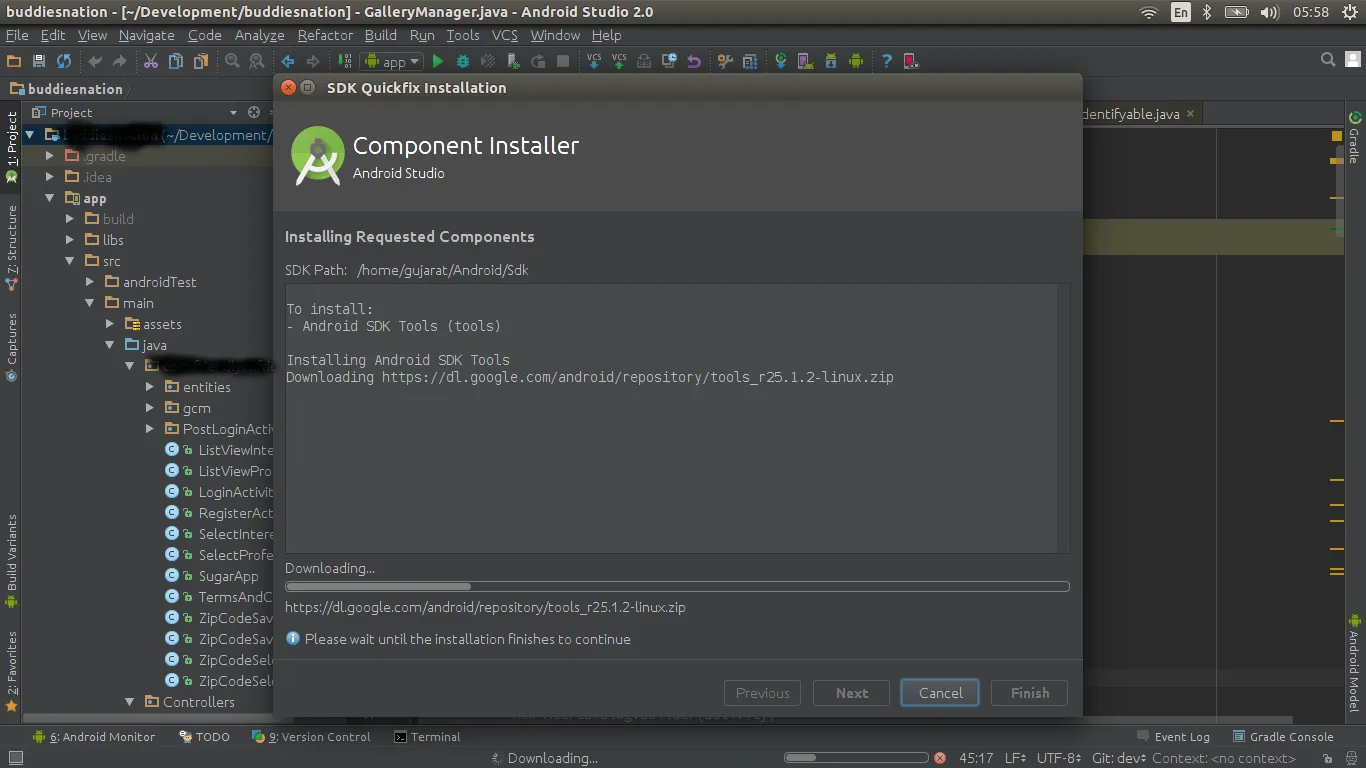Expand the libs folder node
The width and height of the screenshot is (1366, 768).
pyautogui.click(x=70, y=240)
